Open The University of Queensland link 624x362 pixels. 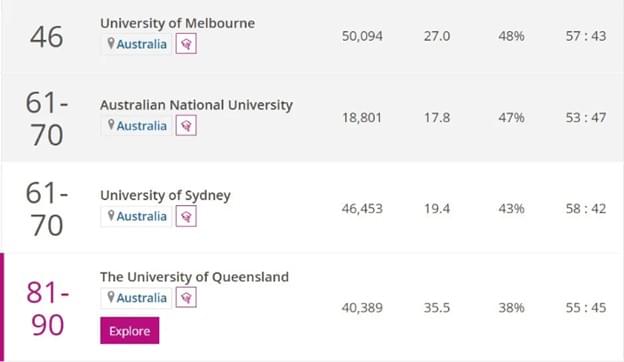194,277
